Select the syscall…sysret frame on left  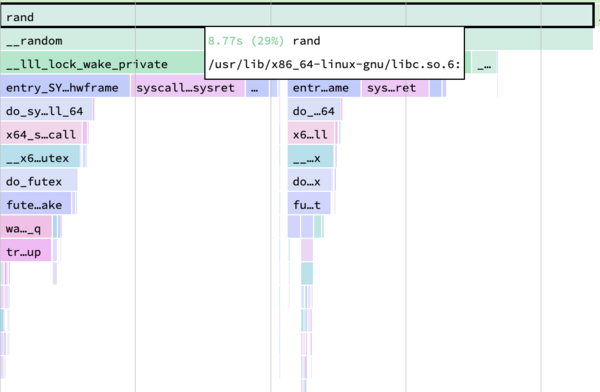pos(188,87)
